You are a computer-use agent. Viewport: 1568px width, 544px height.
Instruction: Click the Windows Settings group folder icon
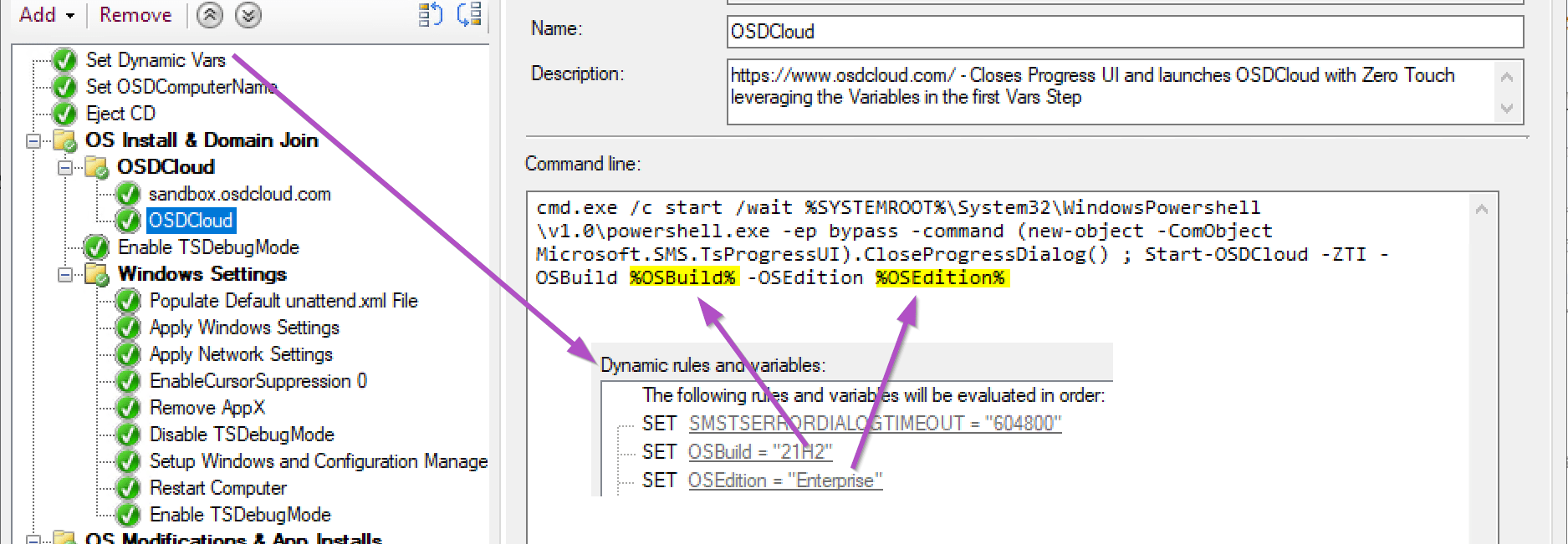[97, 274]
